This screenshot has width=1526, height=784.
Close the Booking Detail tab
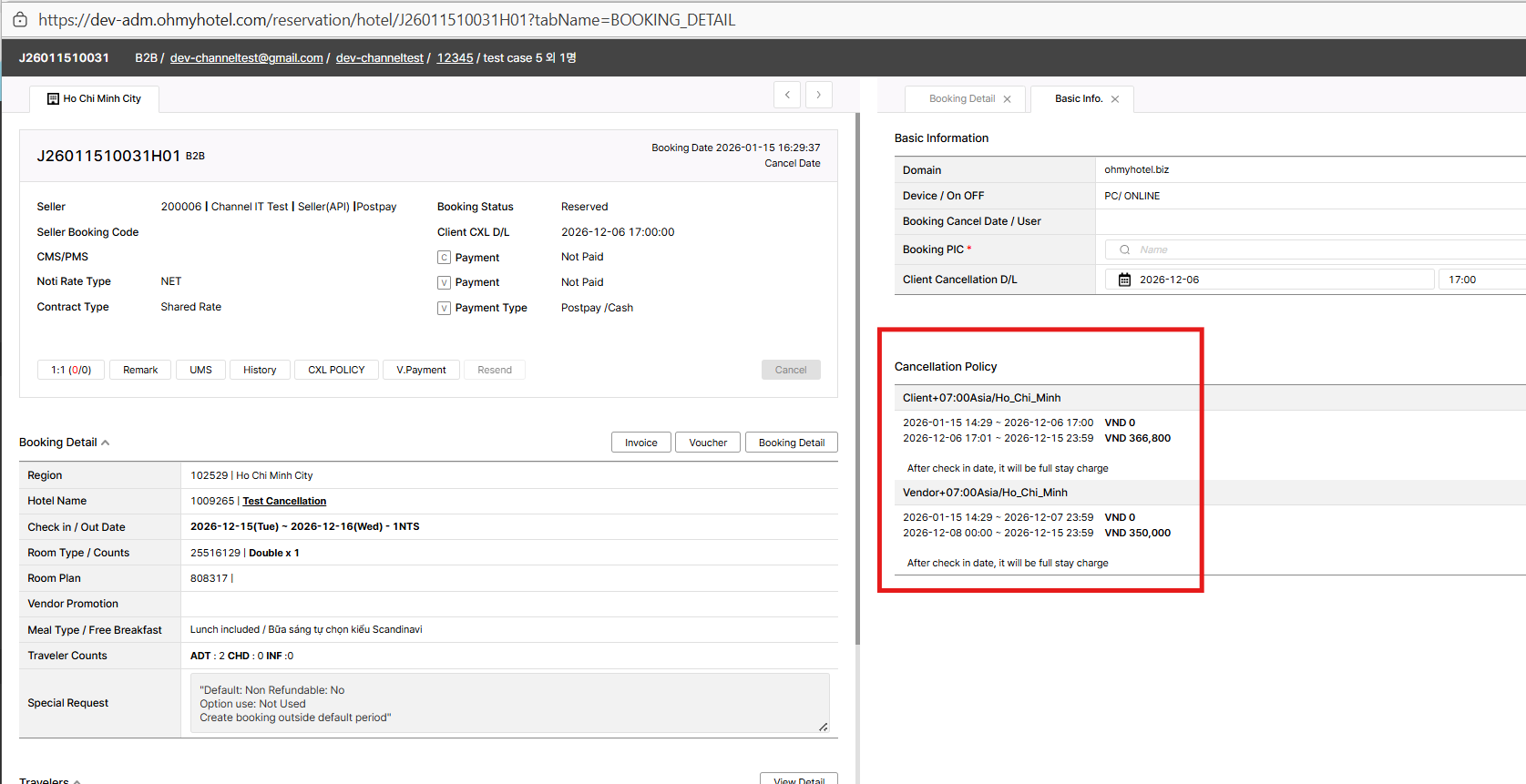[1007, 99]
